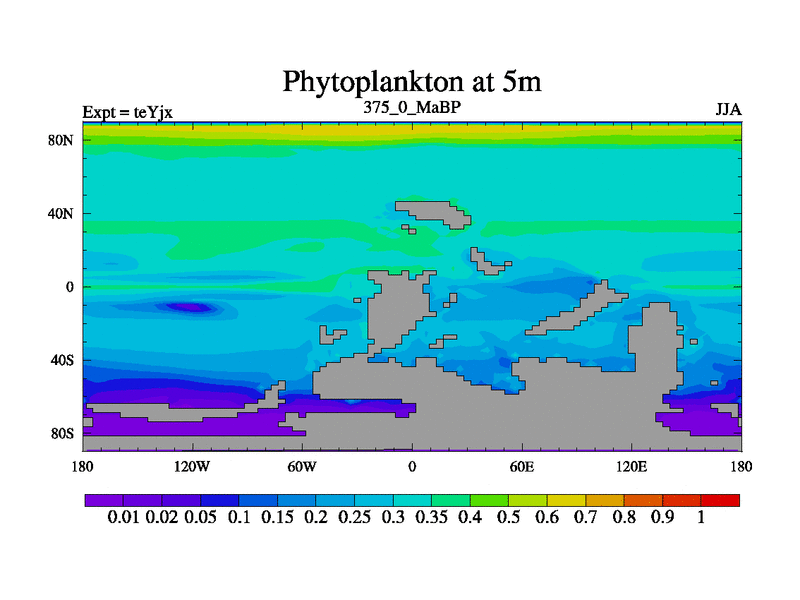800x600 pixels.
Task: Click the 0 longitude label on bottom axis
Action: 411,466
